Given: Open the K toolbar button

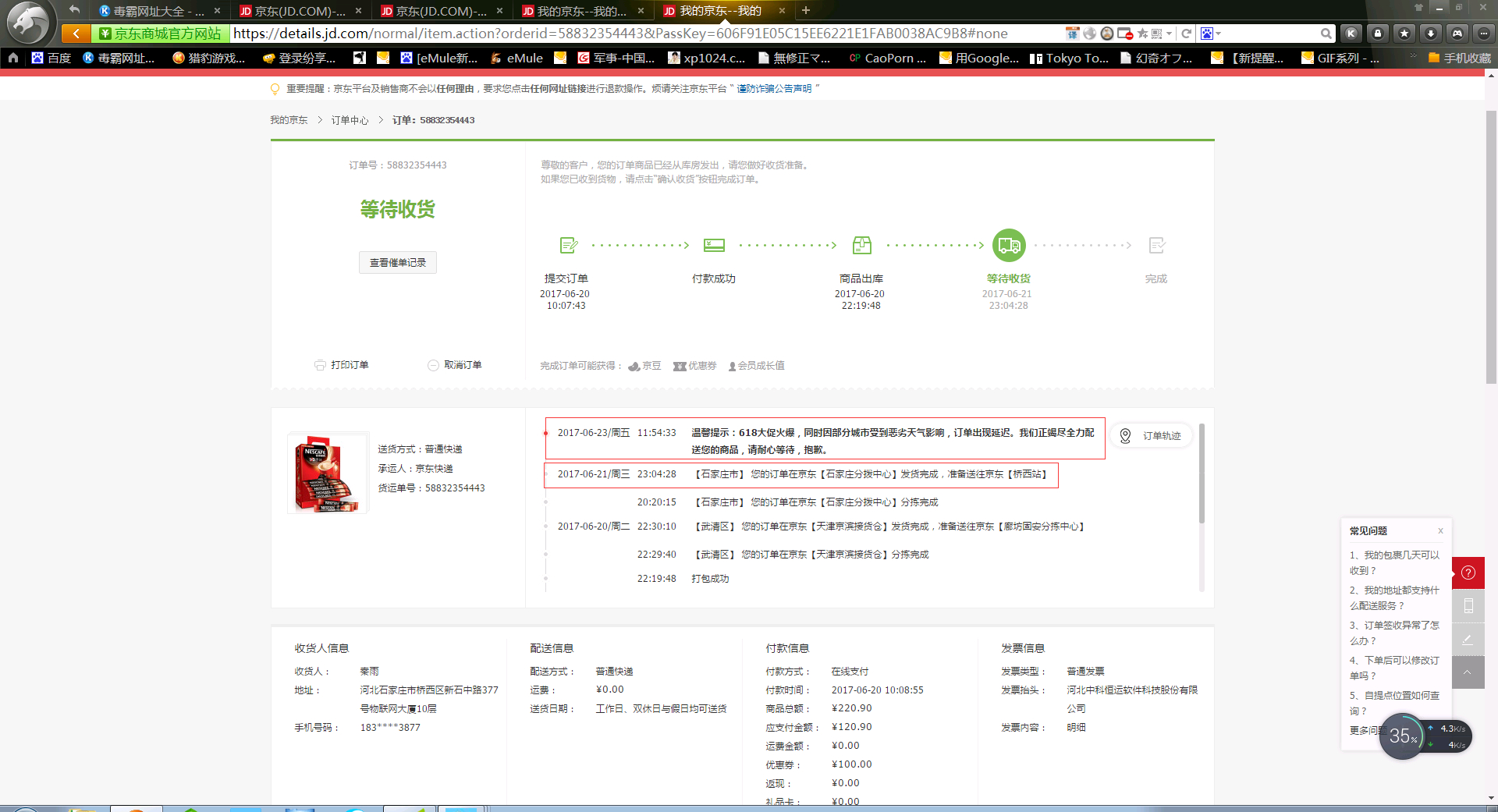Looking at the screenshot, I should click(1351, 34).
